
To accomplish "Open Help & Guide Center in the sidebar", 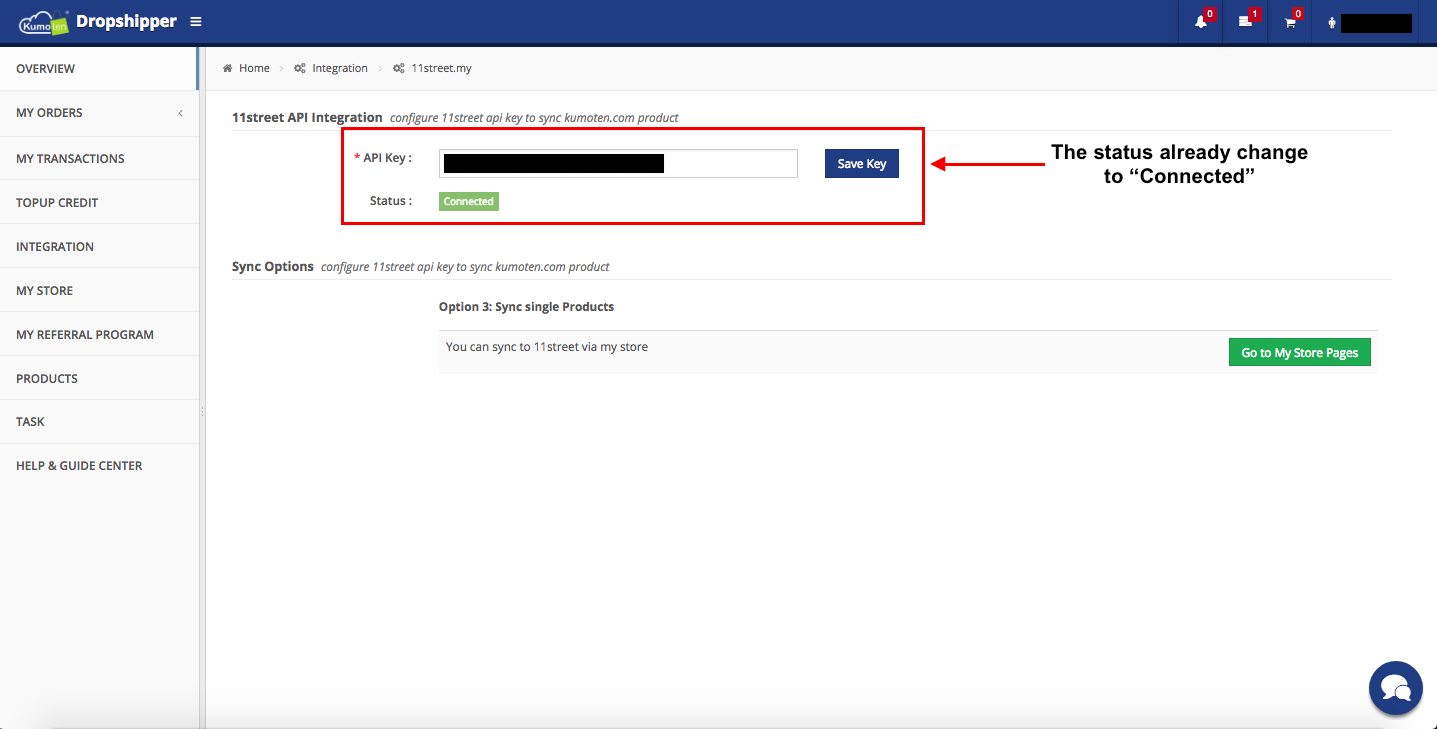I will click(99, 466).
